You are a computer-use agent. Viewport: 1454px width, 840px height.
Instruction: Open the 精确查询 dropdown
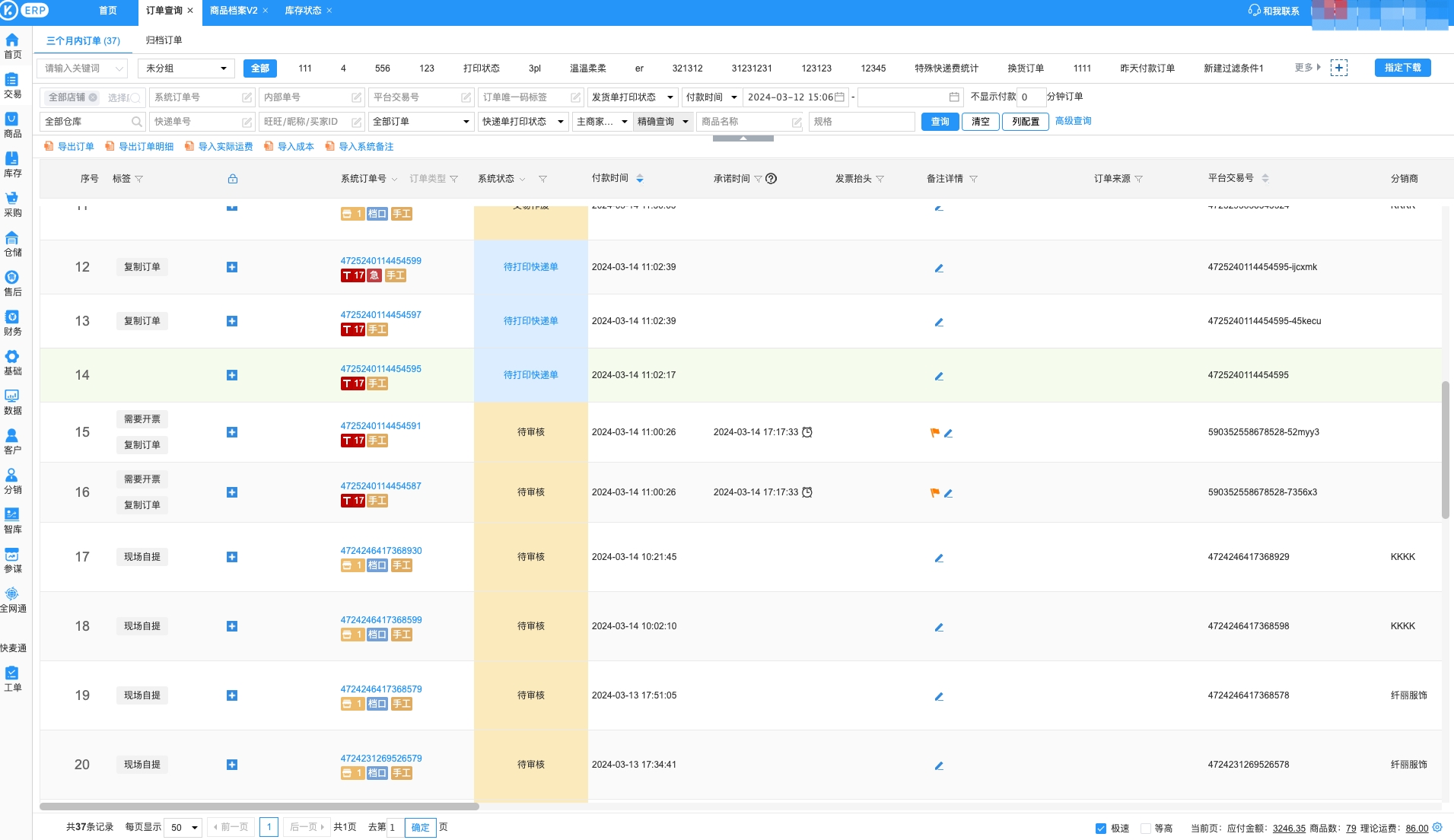coord(663,122)
